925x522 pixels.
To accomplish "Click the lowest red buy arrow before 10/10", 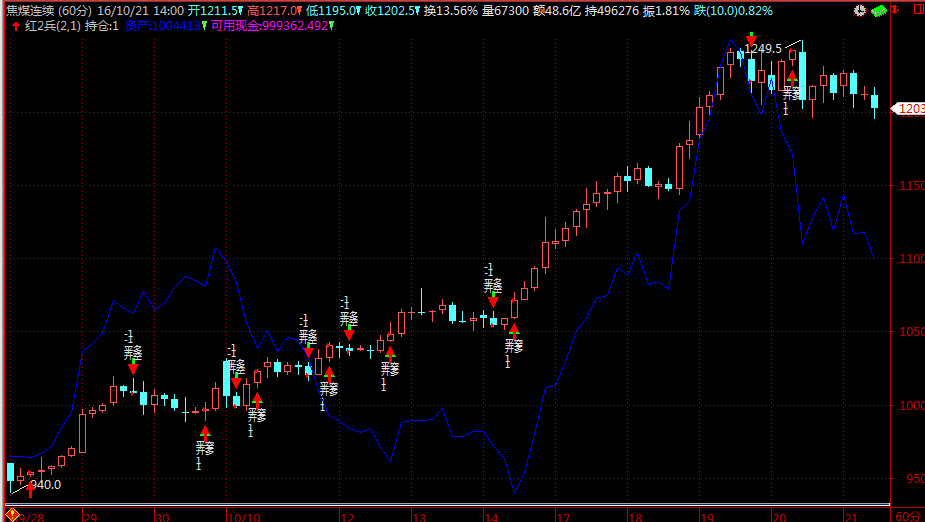I will click(205, 432).
